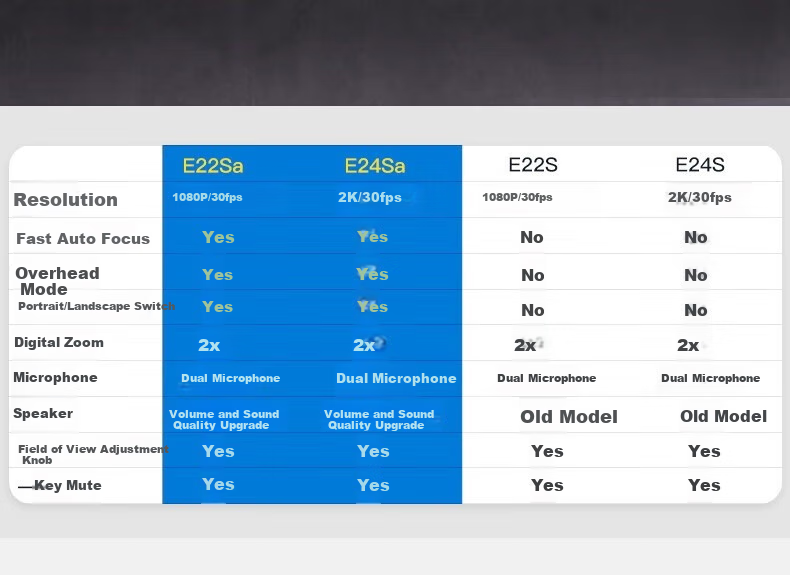Screen dimensions: 790x575
Task: Click Fast Auto Focus Yes for E24Sa
Action: pyautogui.click(x=372, y=236)
